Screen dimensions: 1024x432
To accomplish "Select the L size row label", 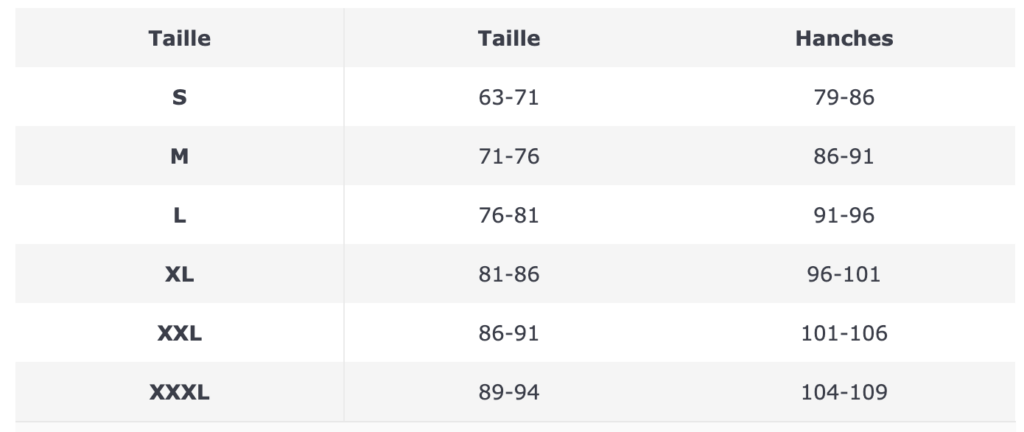I will pos(180,216).
